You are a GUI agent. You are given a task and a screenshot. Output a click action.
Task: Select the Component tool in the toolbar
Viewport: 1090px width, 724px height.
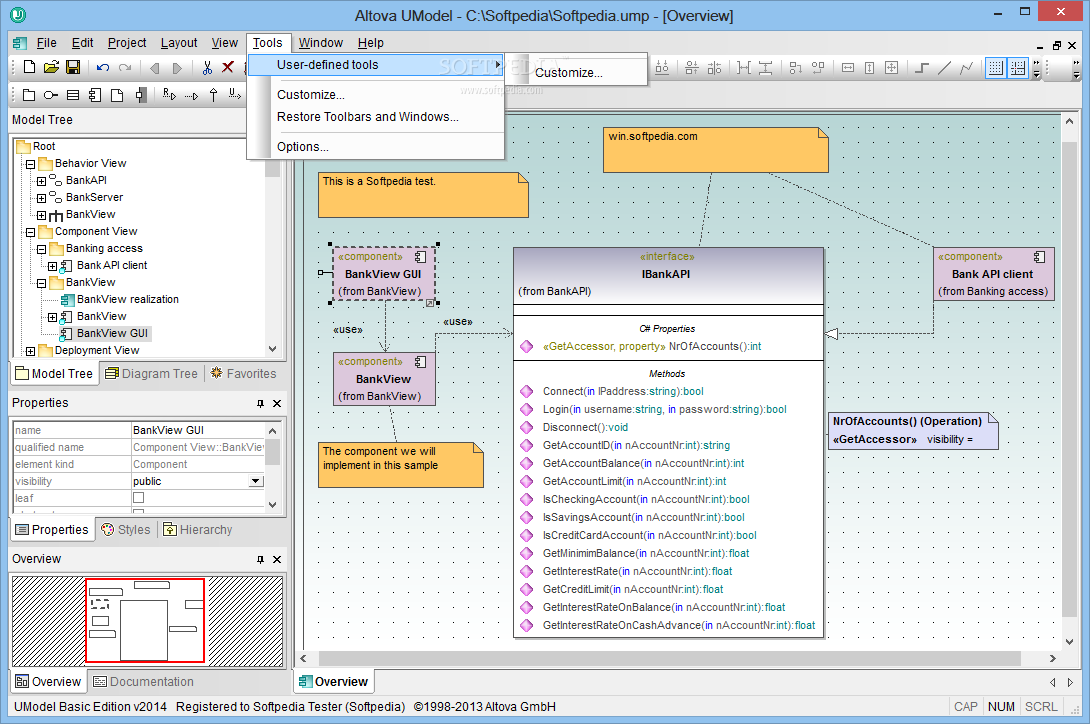click(95, 95)
